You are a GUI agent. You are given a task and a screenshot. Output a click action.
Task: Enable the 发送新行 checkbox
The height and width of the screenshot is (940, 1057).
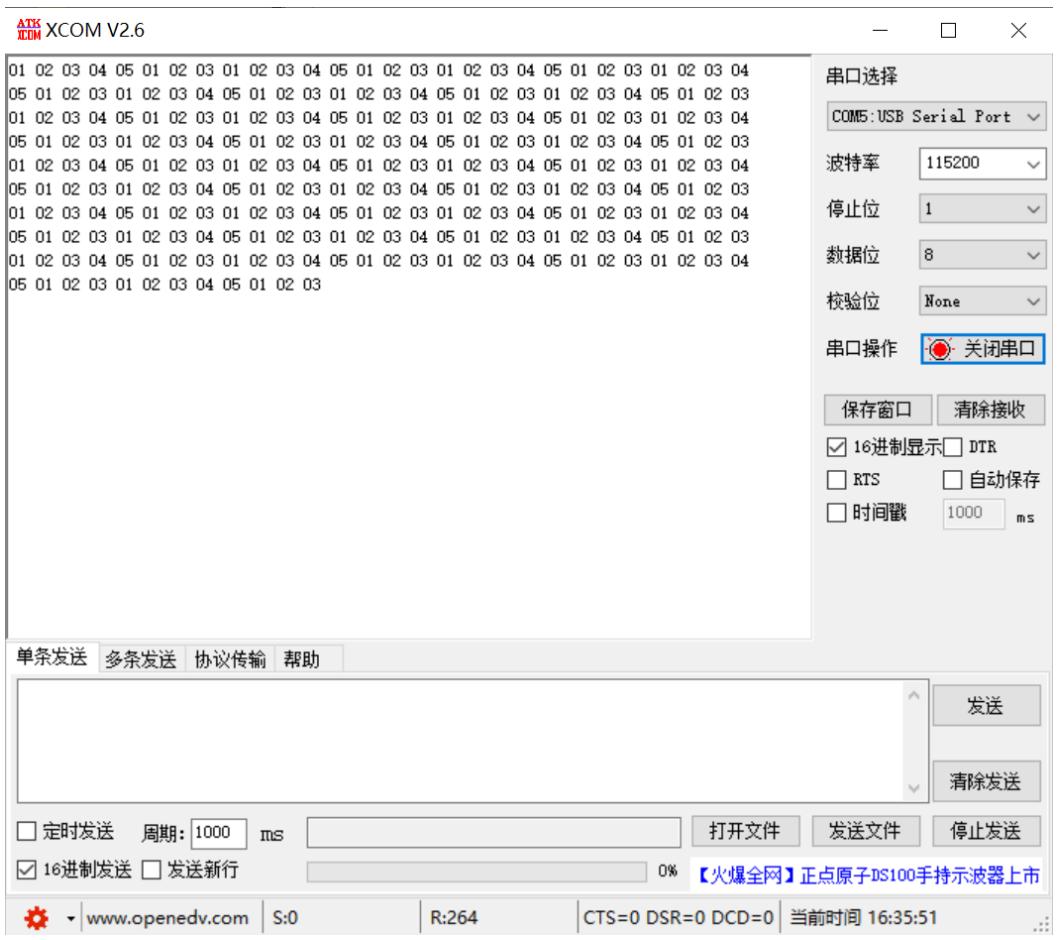[151, 870]
